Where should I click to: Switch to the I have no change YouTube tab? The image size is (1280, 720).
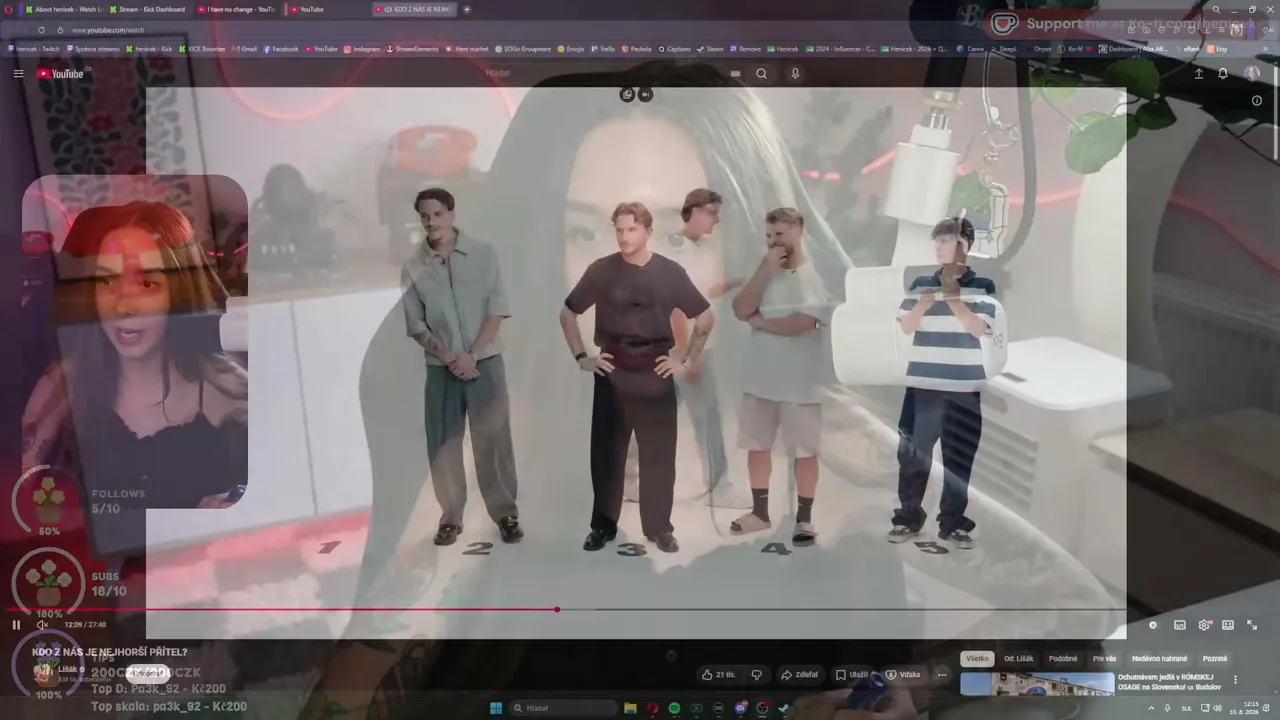tap(237, 9)
